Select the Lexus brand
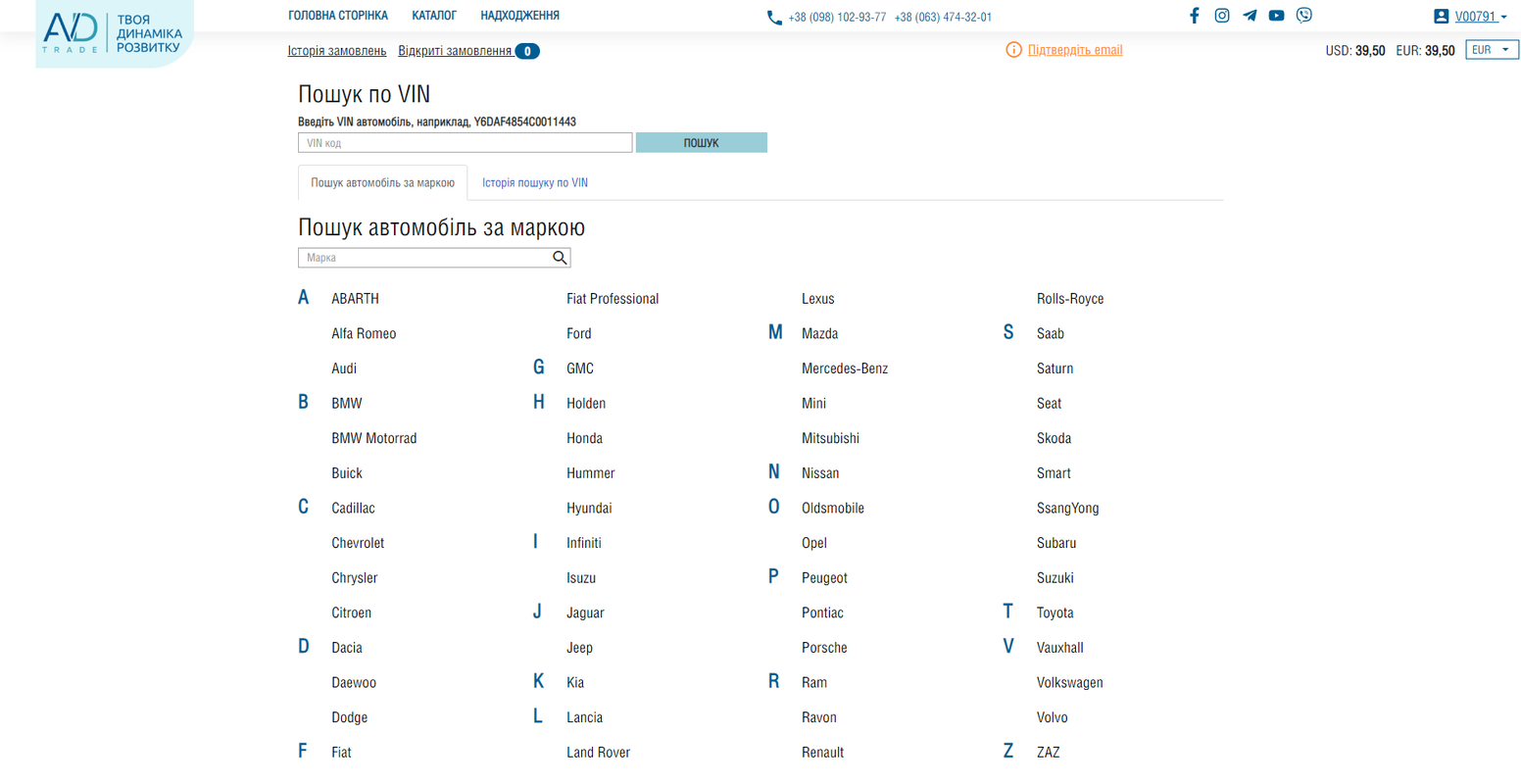 818,299
